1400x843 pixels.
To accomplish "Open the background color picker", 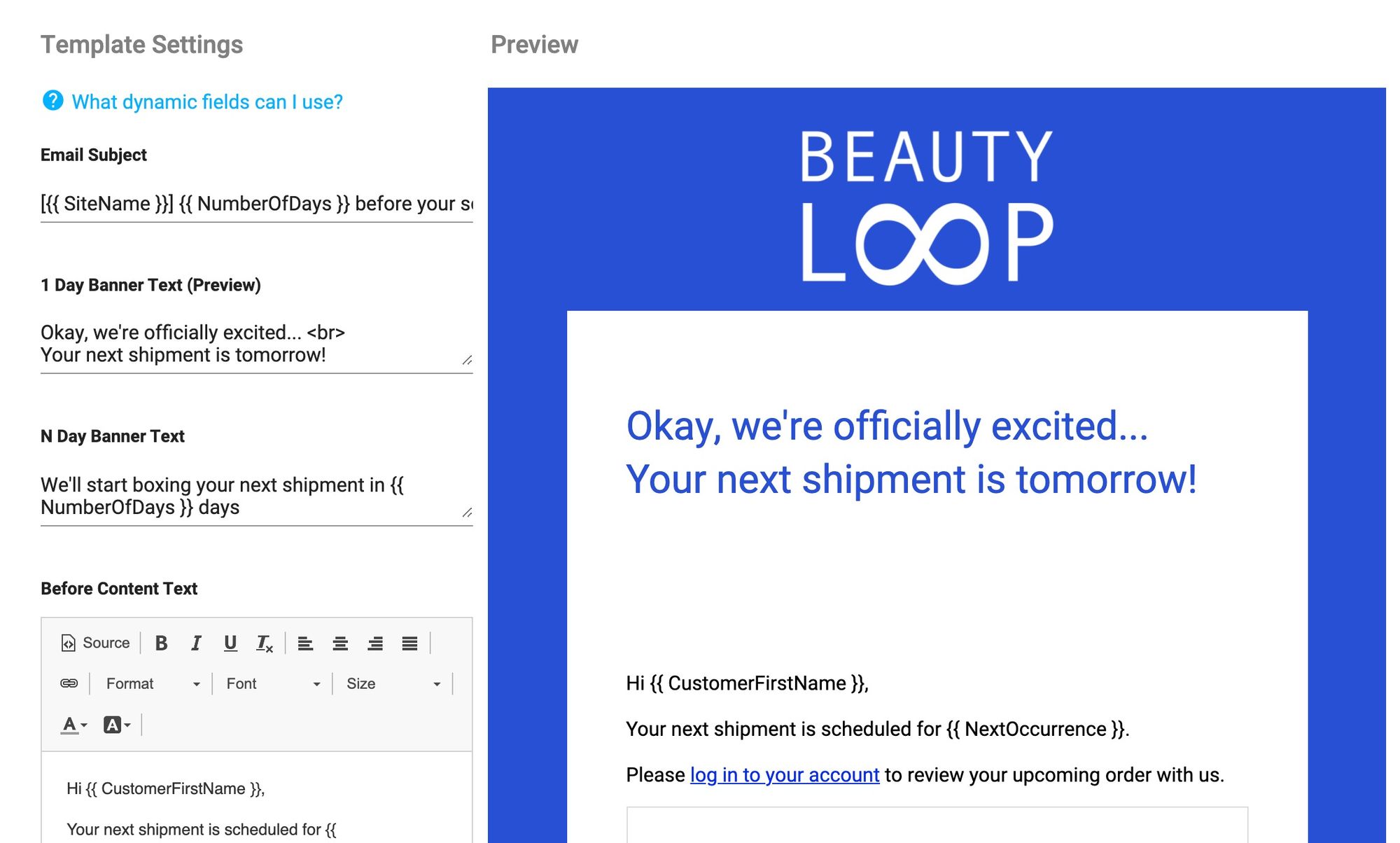I will [116, 725].
